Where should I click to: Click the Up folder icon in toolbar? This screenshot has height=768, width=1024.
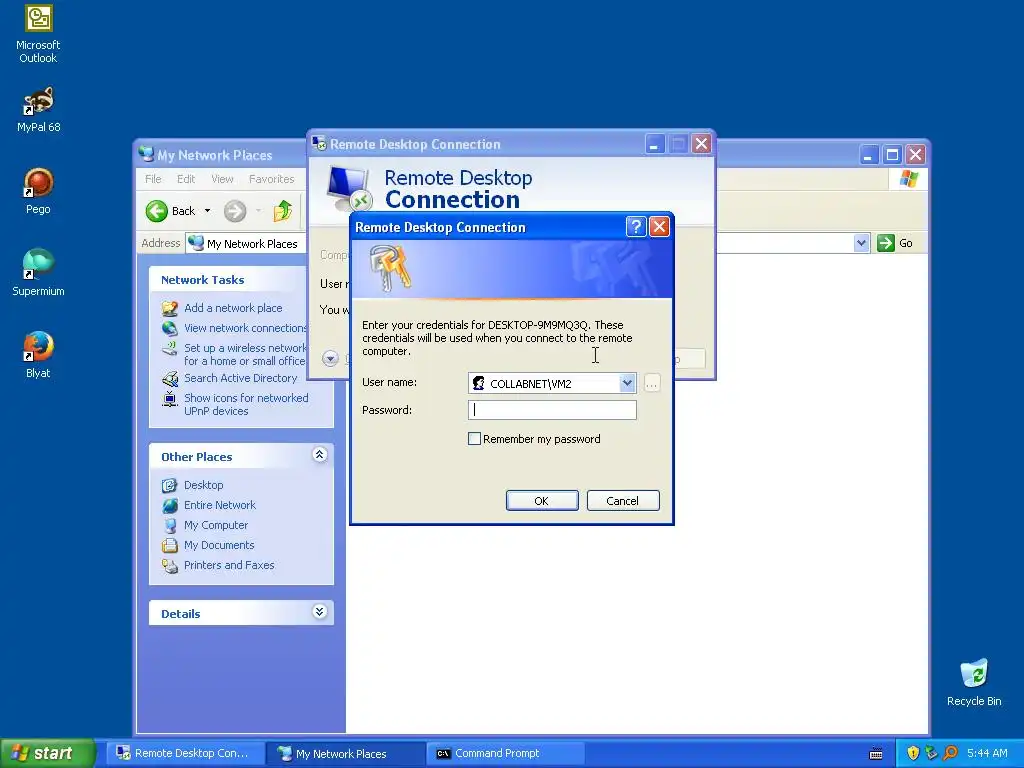click(x=283, y=211)
